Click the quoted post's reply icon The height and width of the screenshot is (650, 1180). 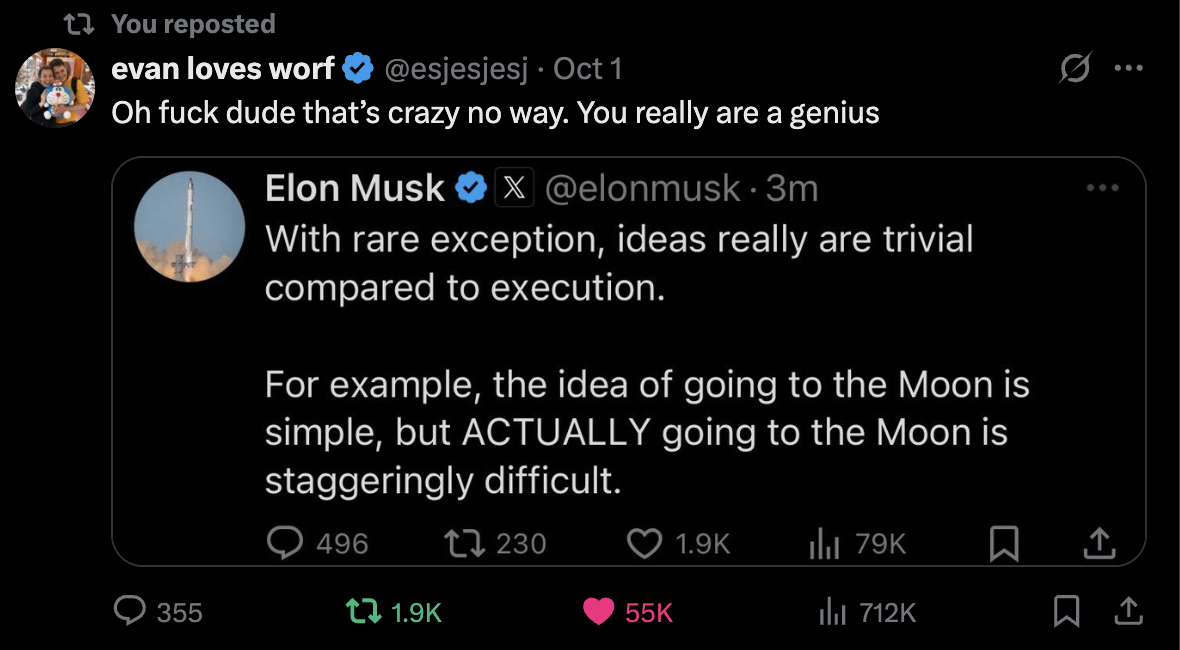(x=286, y=543)
